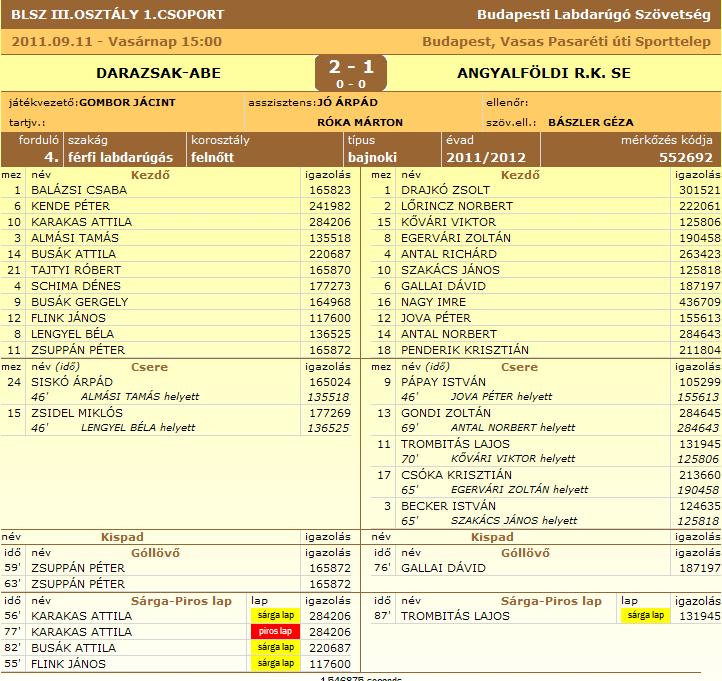
Task: Select away starter LŐRINCZ NORBERT
Action: click(x=457, y=206)
